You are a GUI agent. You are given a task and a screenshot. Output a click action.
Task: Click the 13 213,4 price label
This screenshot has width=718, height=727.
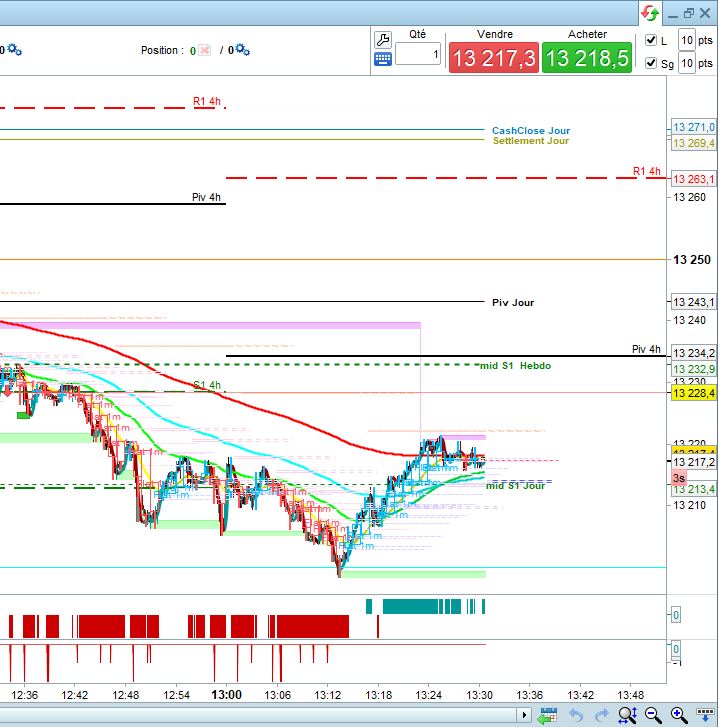[x=693, y=489]
